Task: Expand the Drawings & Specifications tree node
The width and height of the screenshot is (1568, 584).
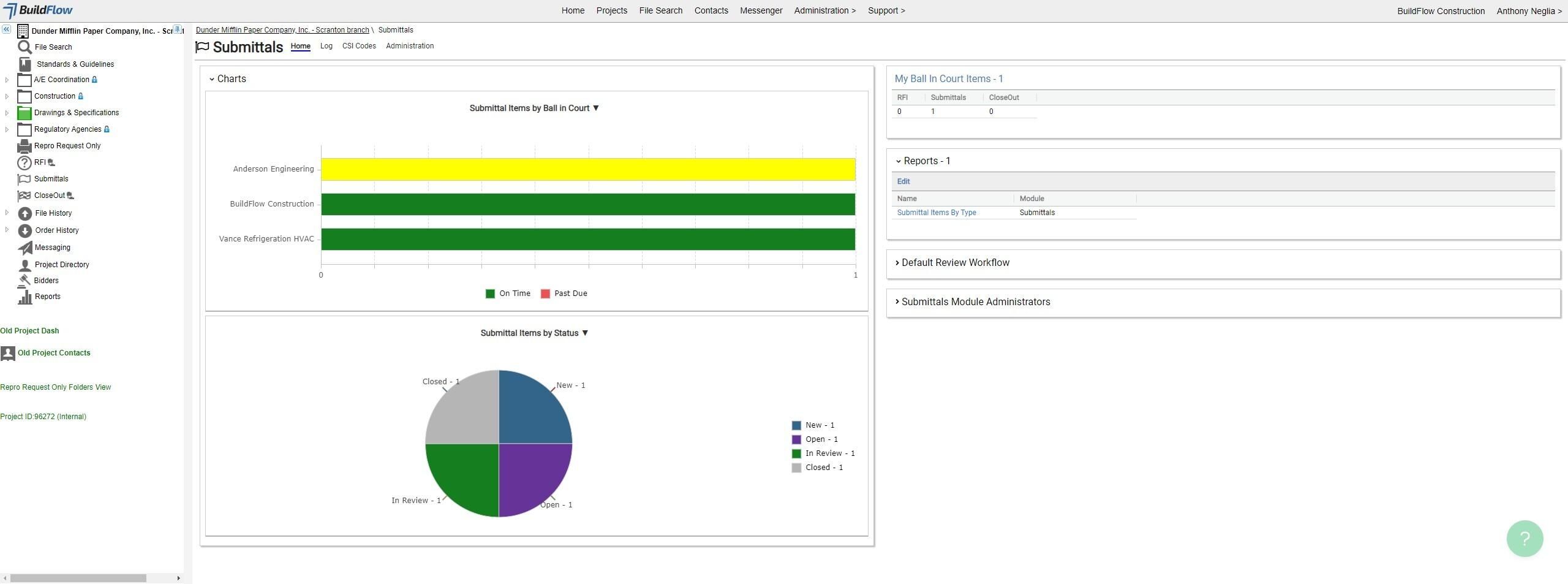Action: [x=7, y=113]
